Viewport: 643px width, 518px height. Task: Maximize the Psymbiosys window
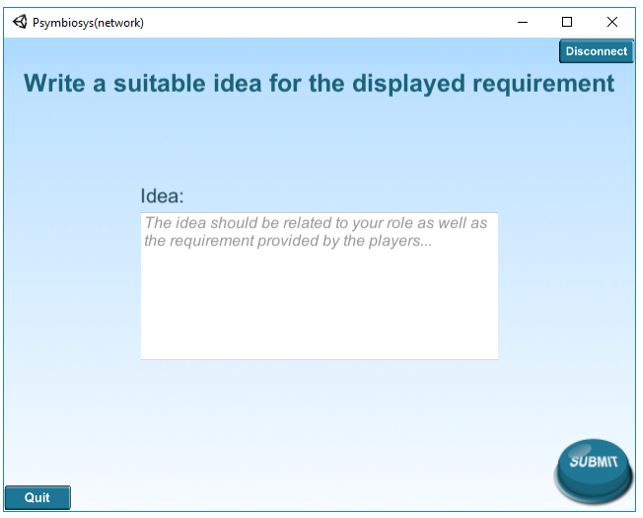point(567,22)
